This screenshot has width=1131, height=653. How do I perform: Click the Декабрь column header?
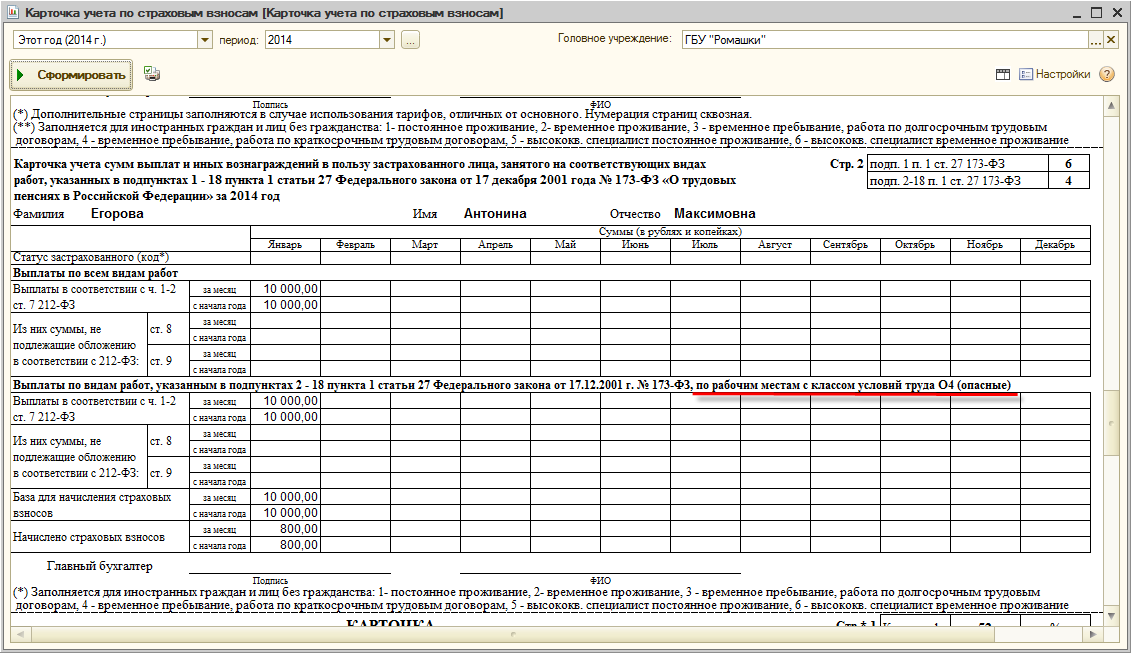[1055, 245]
